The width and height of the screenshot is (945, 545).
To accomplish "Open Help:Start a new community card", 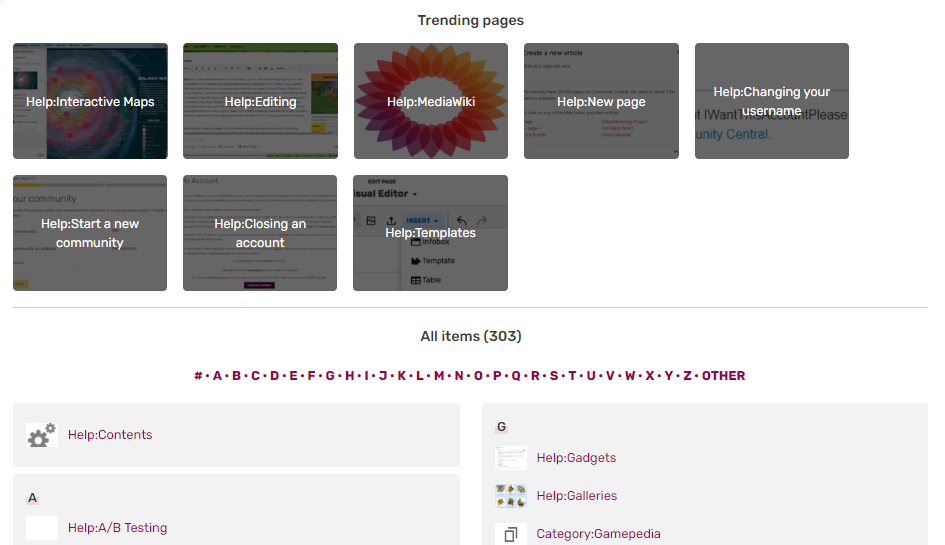I will 90,233.
